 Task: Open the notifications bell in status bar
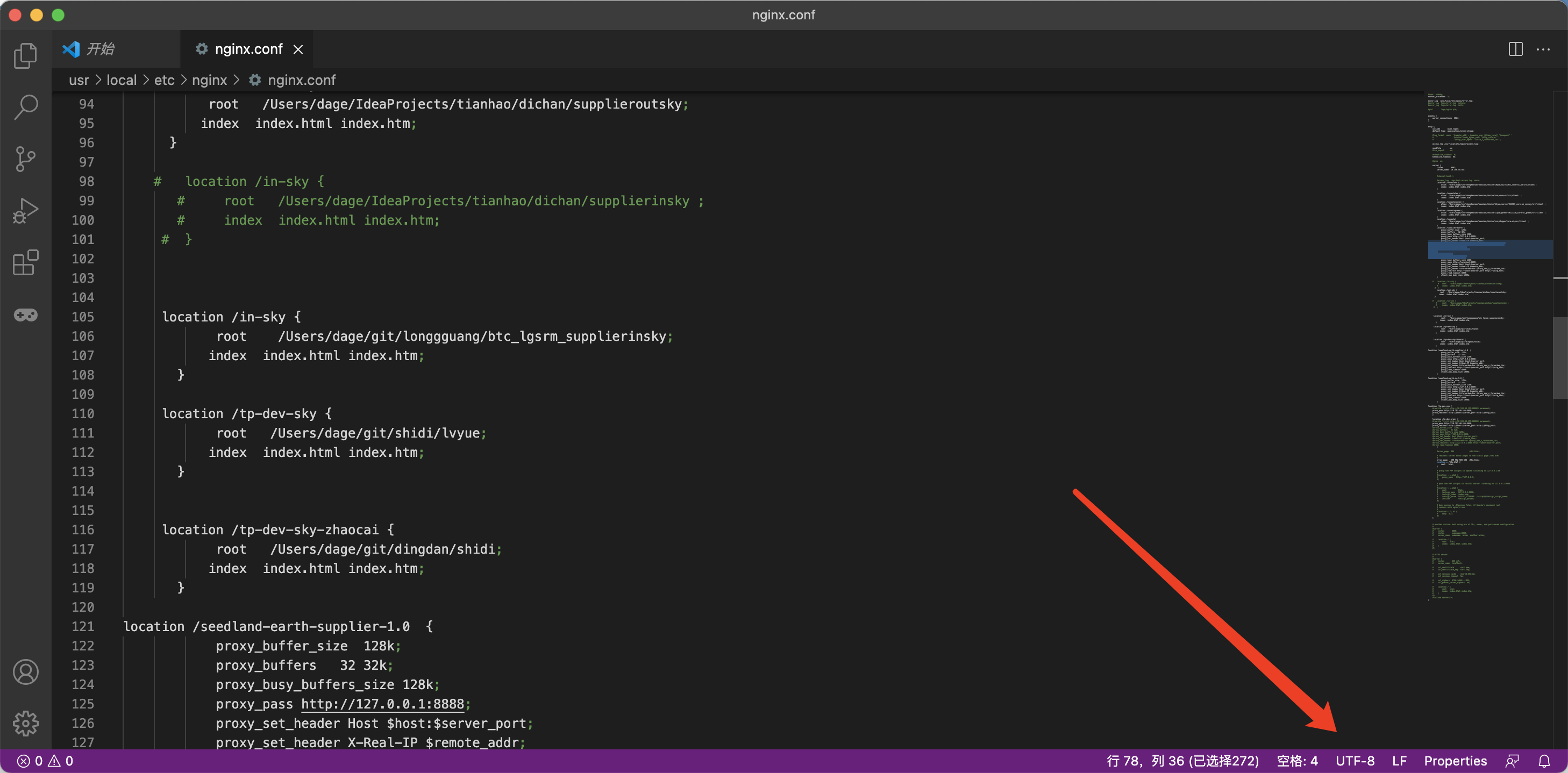point(1544,761)
